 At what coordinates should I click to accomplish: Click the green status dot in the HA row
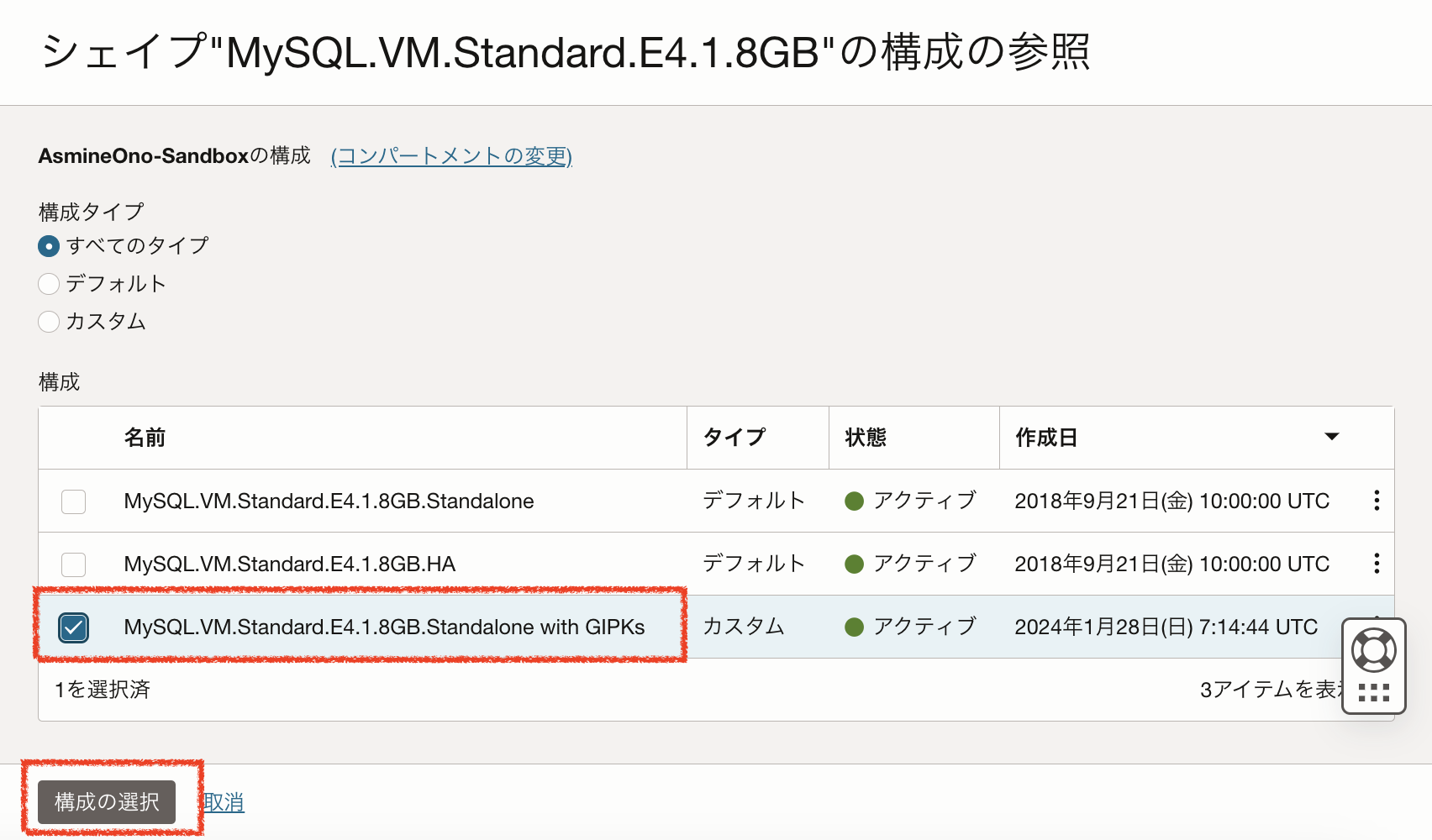tap(854, 564)
